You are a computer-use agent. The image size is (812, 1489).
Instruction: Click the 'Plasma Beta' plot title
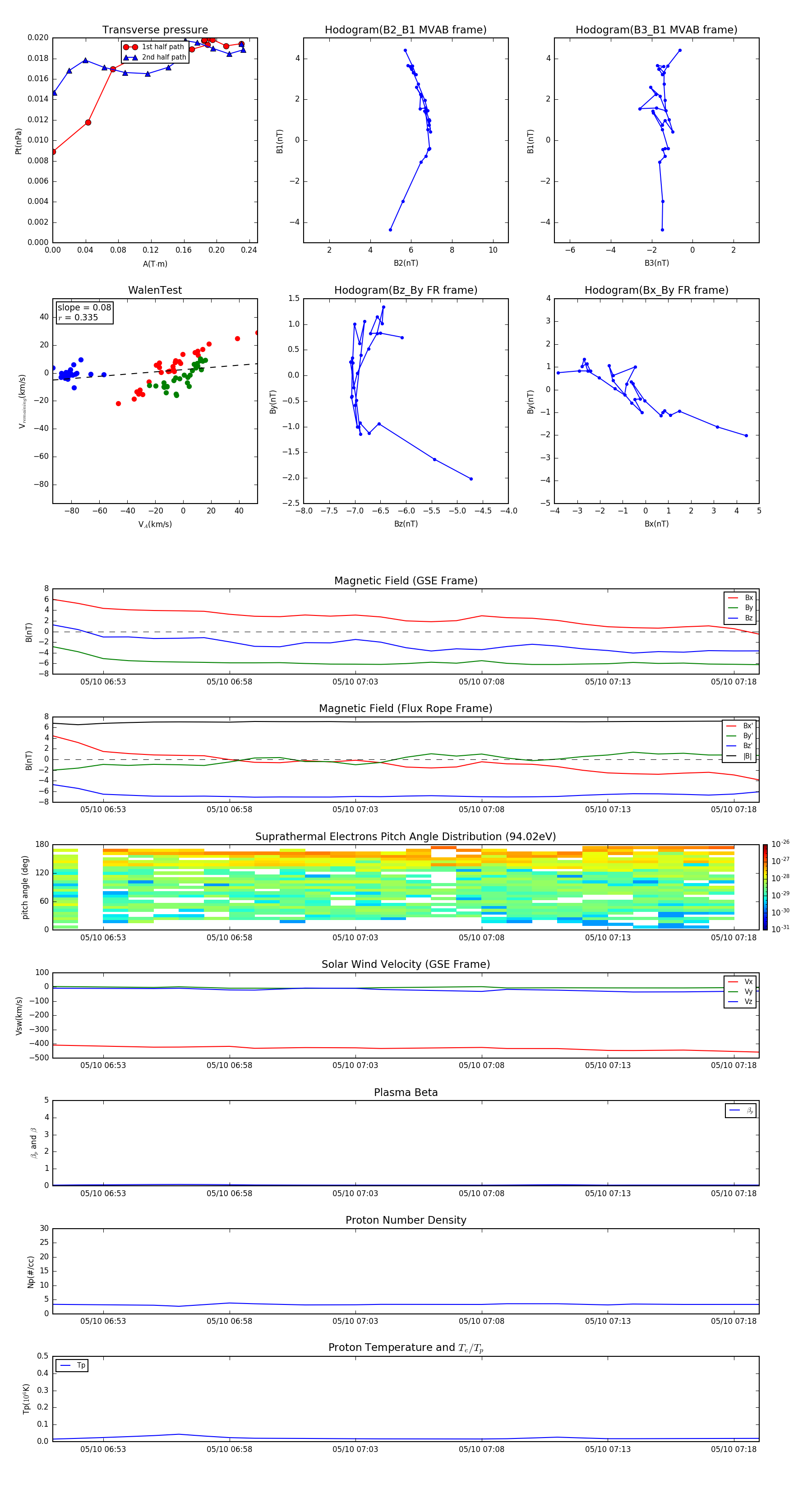tap(406, 1093)
